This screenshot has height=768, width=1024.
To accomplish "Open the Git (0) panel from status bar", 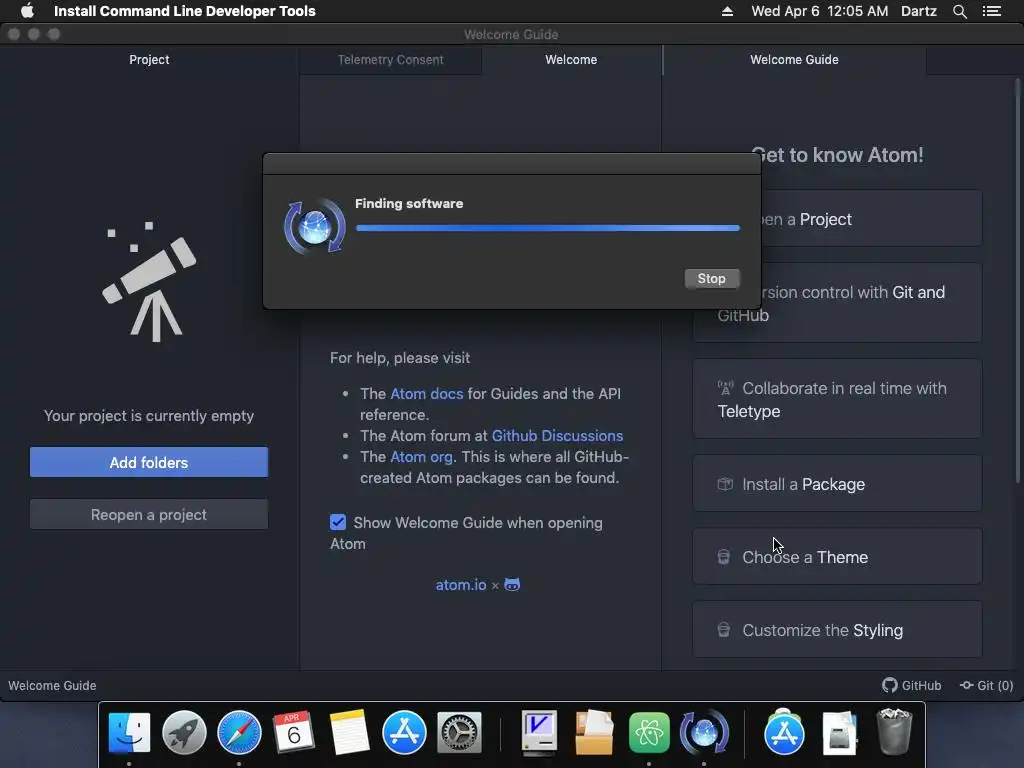I will click(986, 686).
